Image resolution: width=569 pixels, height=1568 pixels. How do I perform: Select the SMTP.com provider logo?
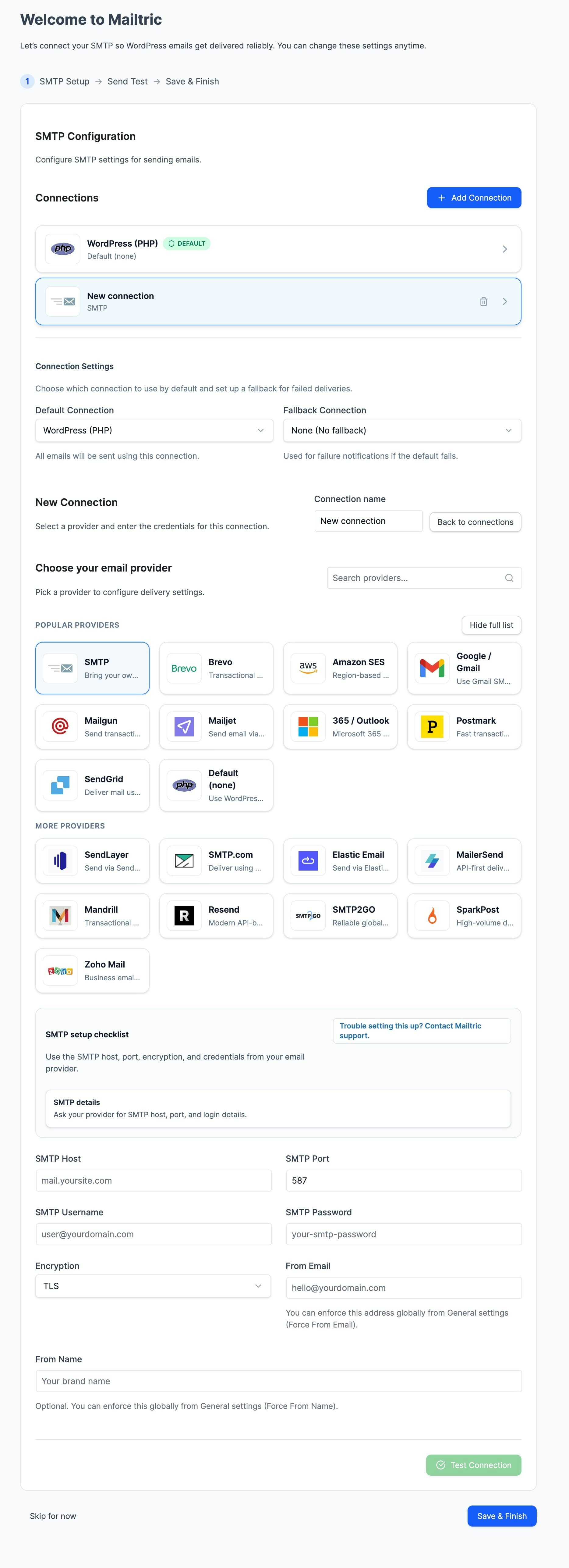tap(184, 861)
